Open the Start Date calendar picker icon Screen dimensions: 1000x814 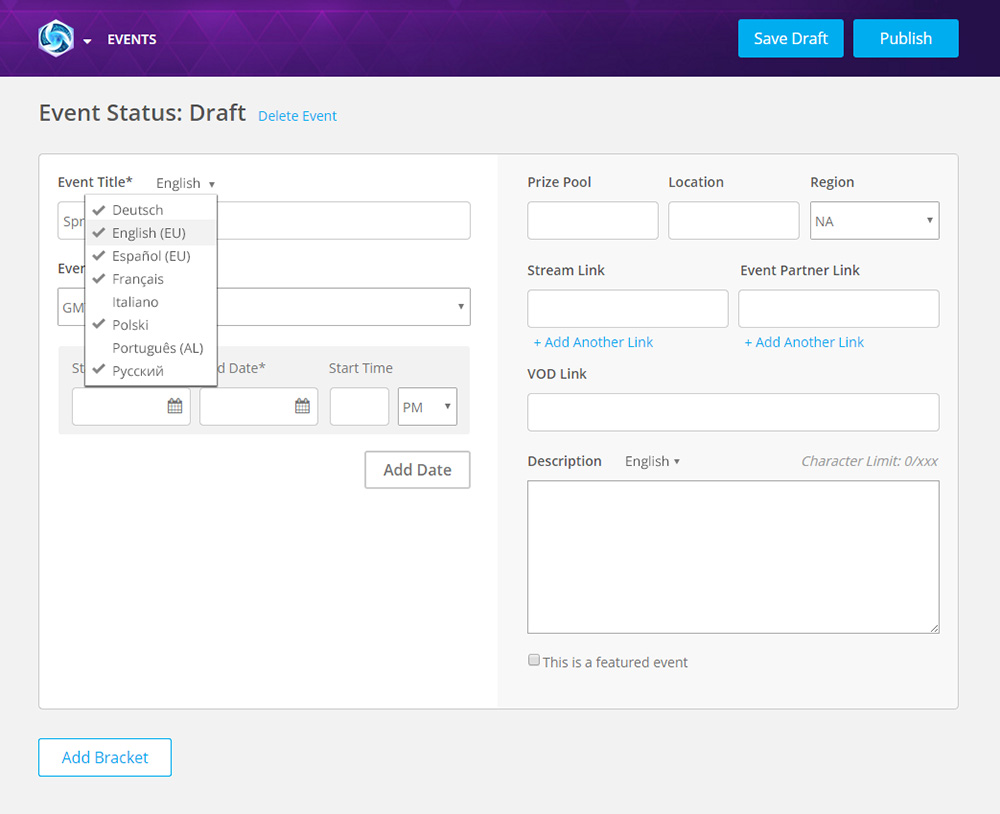[173, 406]
